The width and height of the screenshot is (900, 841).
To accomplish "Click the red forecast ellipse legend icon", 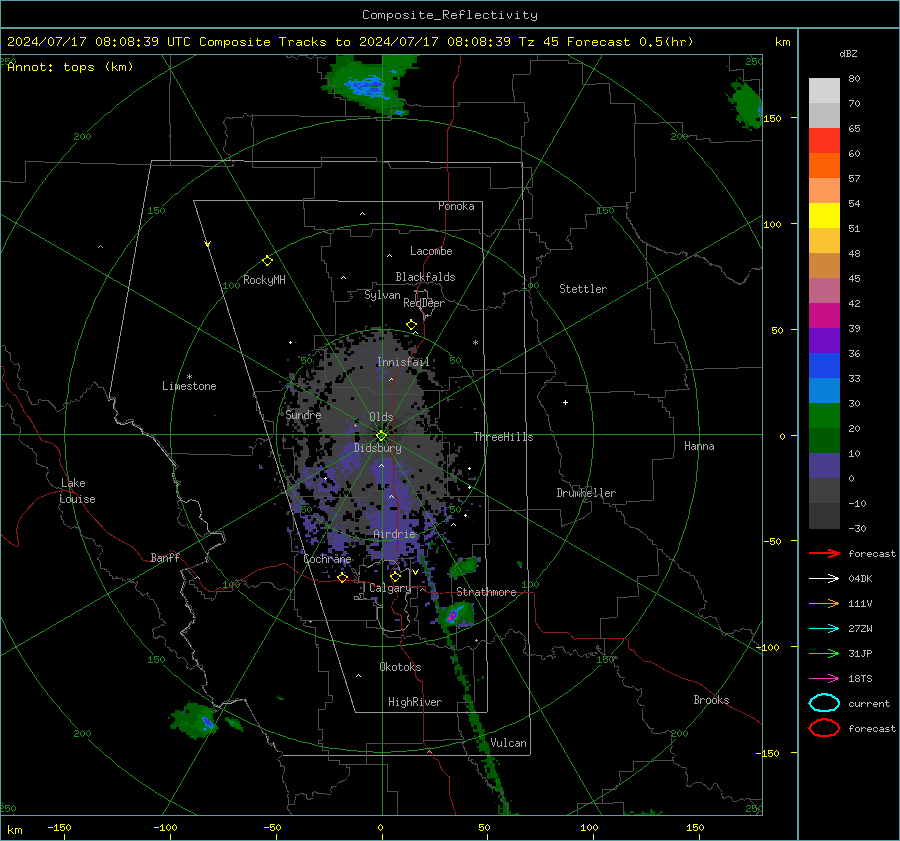I will [824, 728].
